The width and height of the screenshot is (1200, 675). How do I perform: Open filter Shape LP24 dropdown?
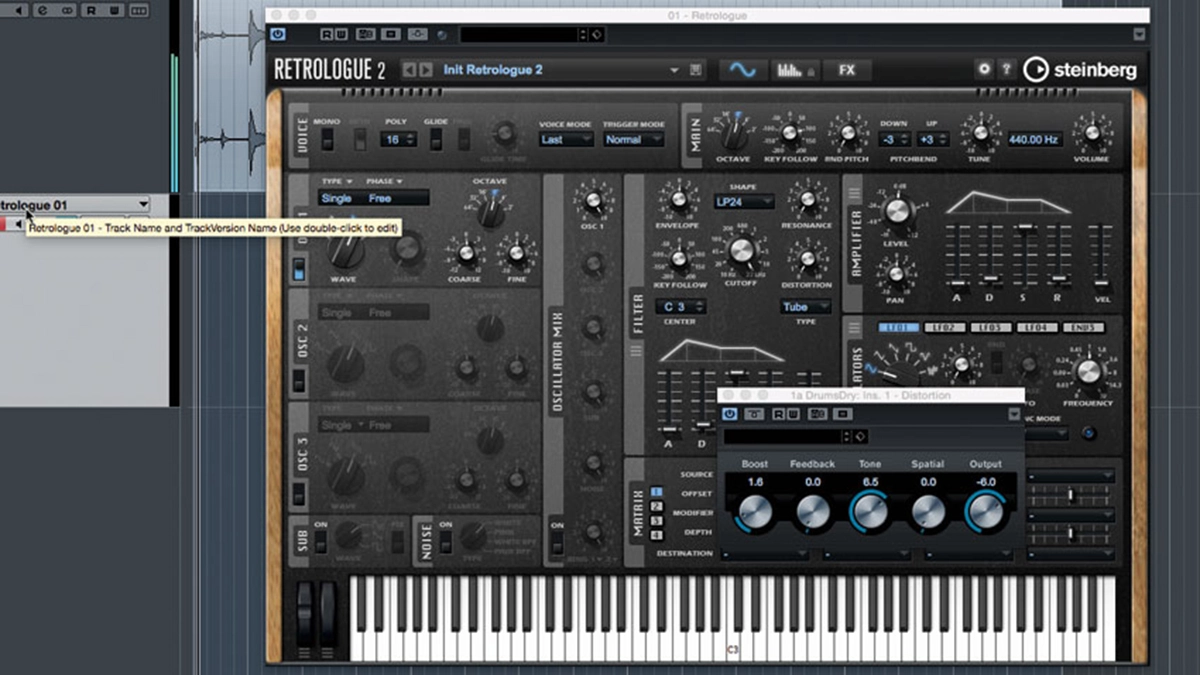click(x=744, y=202)
